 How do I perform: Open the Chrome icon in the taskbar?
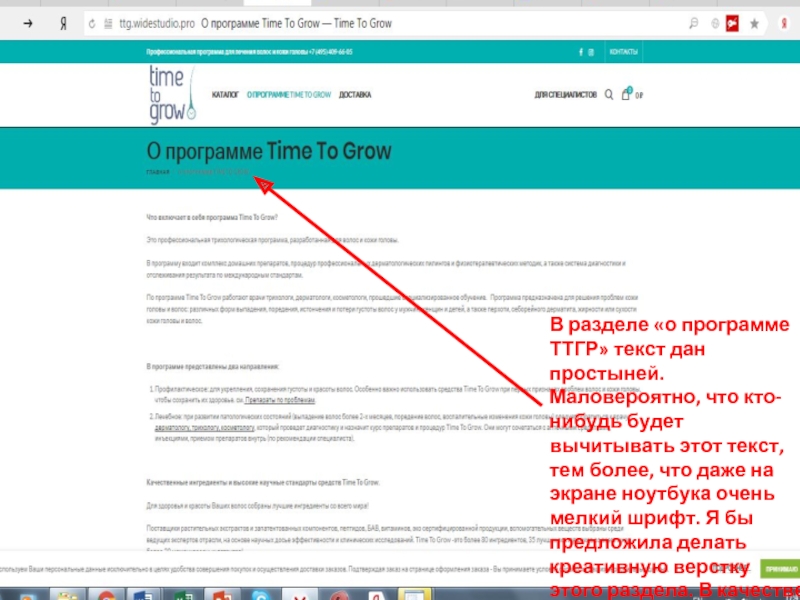click(x=106, y=595)
